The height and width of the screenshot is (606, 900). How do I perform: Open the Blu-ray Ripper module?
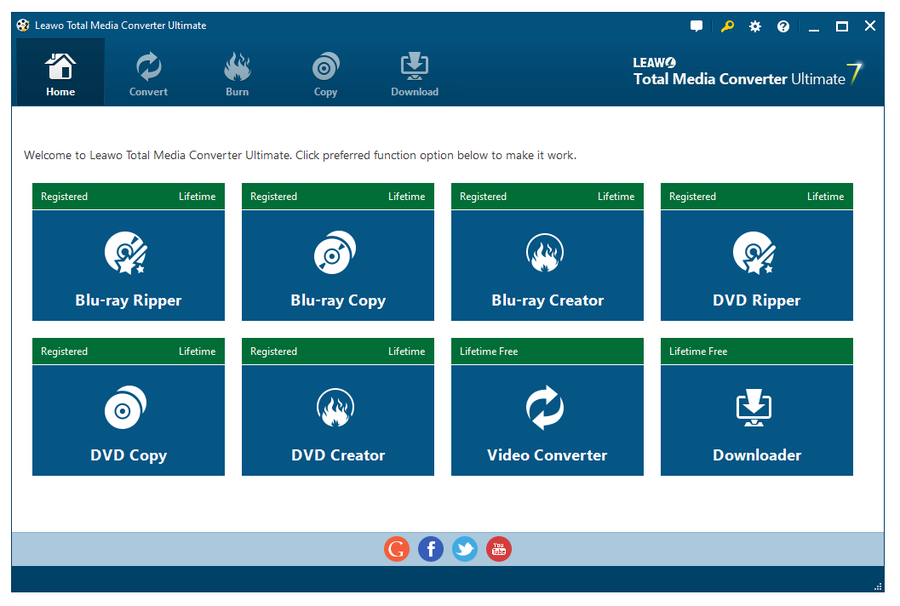[128, 265]
